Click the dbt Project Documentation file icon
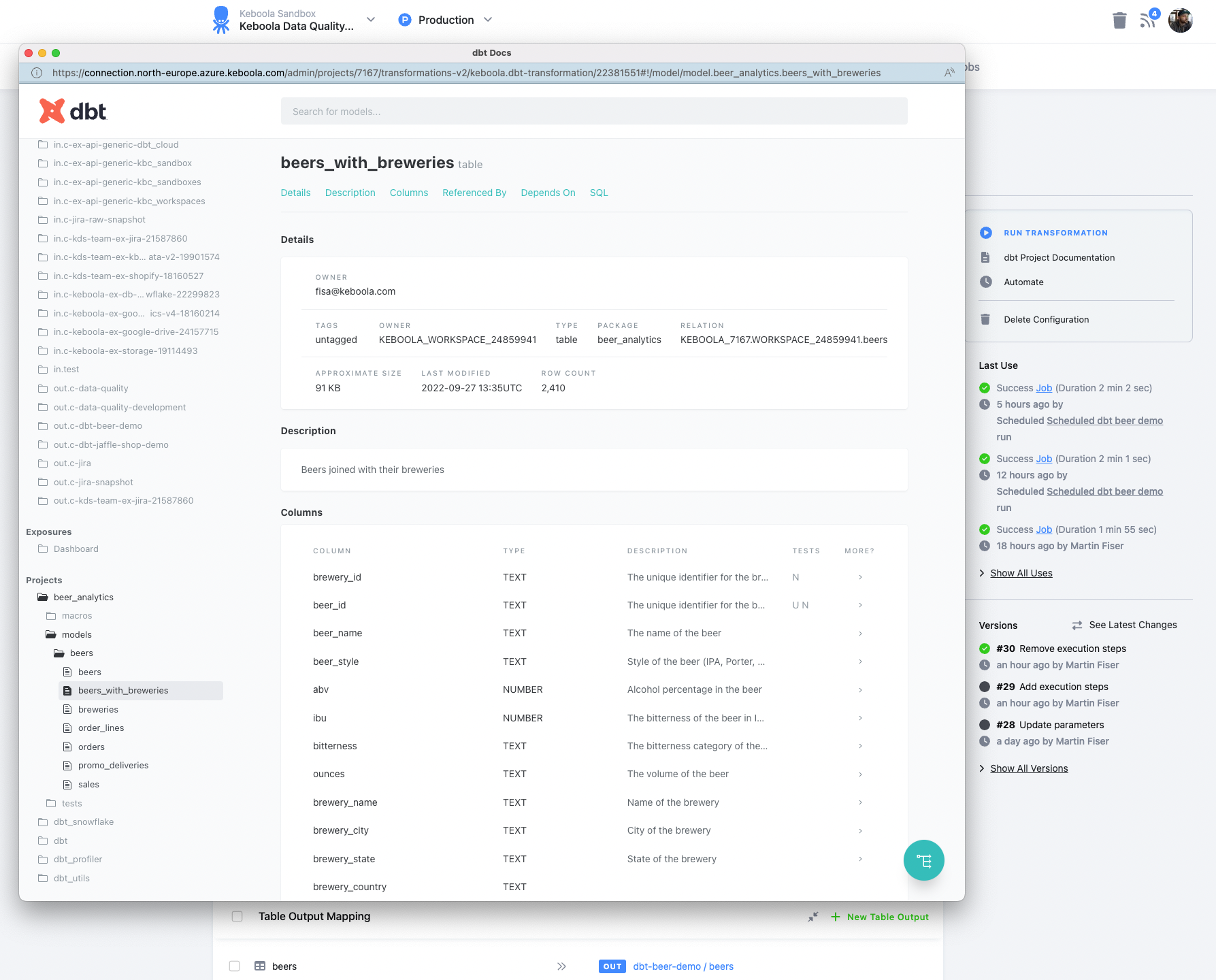1216x980 pixels. (985, 257)
